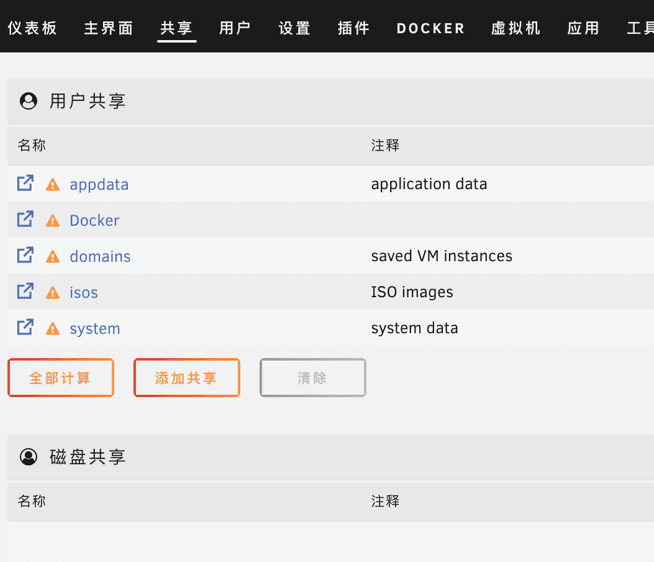The width and height of the screenshot is (654, 562).
Task: Click the browse icon next to appdata
Action: pyautogui.click(x=26, y=183)
